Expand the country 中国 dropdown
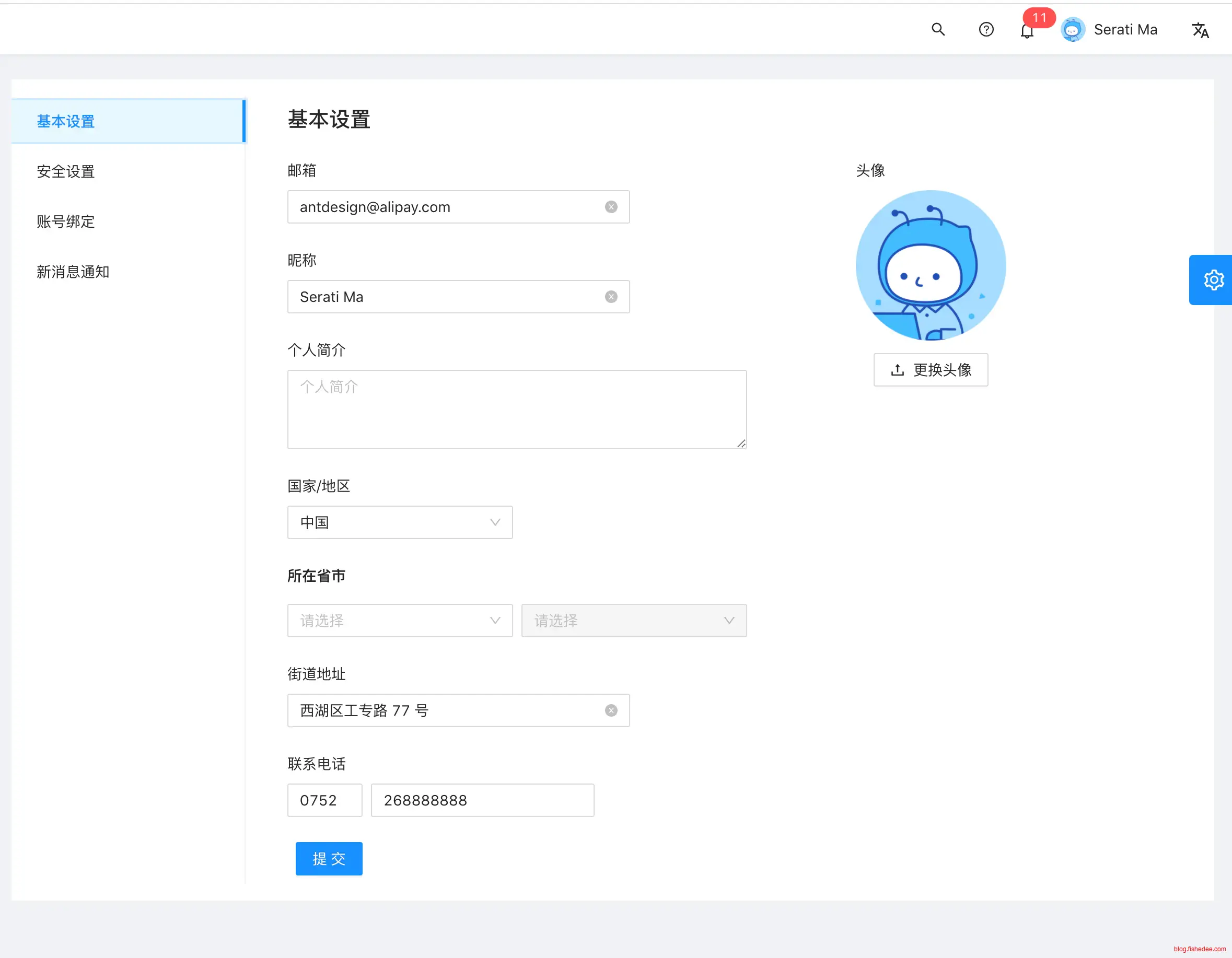 pos(399,522)
